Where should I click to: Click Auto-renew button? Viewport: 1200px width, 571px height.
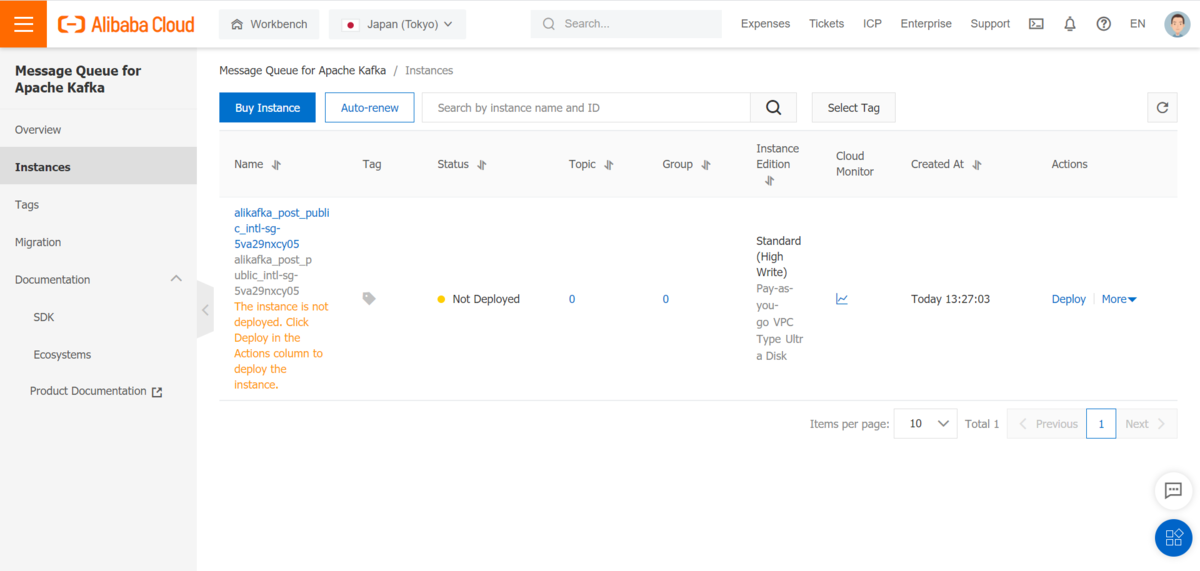point(369,108)
